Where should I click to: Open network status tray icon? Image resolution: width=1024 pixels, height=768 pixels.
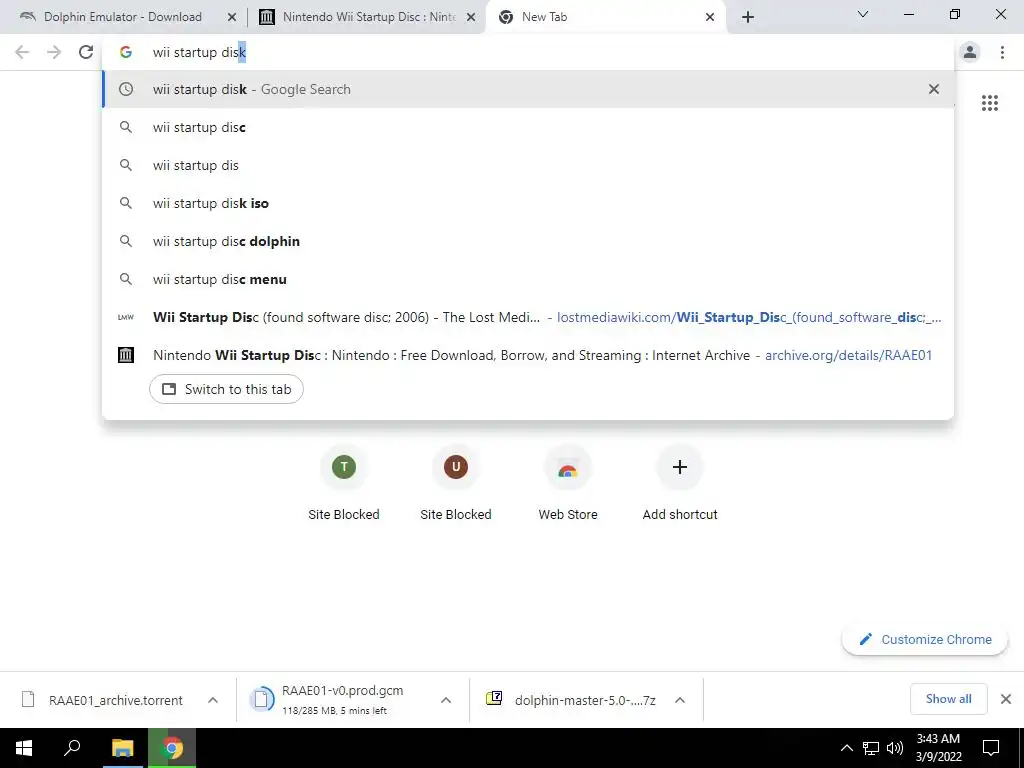pyautogui.click(x=871, y=748)
